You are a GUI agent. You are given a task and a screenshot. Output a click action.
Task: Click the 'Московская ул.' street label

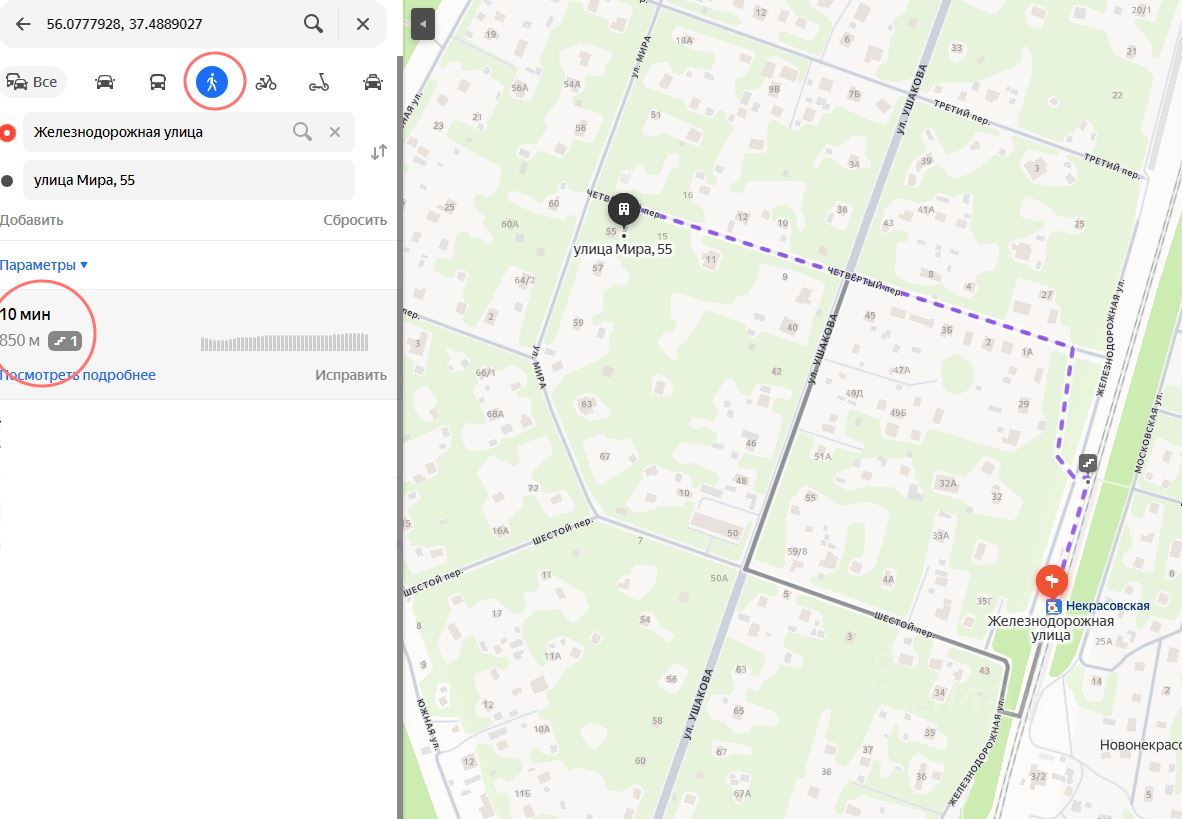click(1148, 433)
